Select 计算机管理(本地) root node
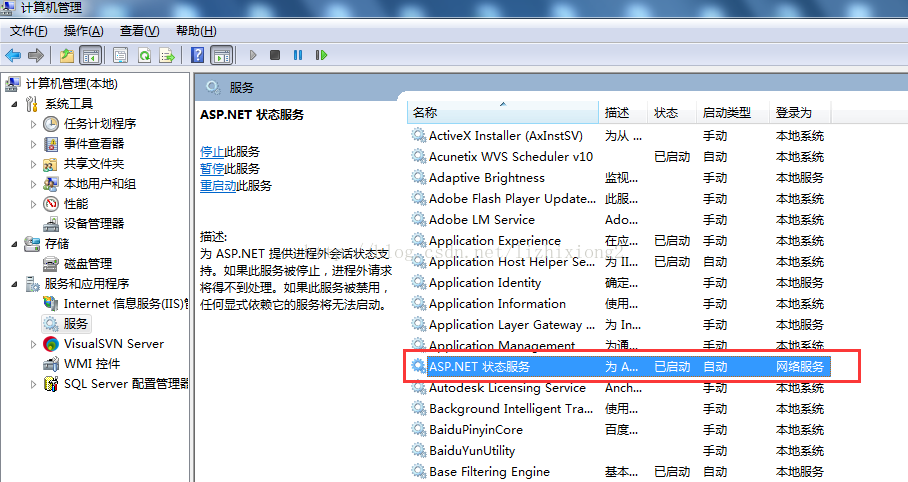This screenshot has width=908, height=482. 72,84
